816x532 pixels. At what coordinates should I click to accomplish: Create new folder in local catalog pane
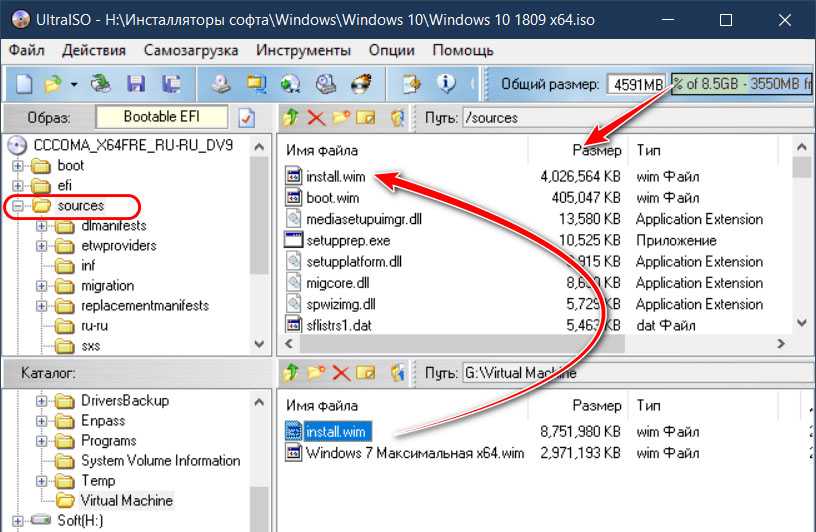(316, 373)
